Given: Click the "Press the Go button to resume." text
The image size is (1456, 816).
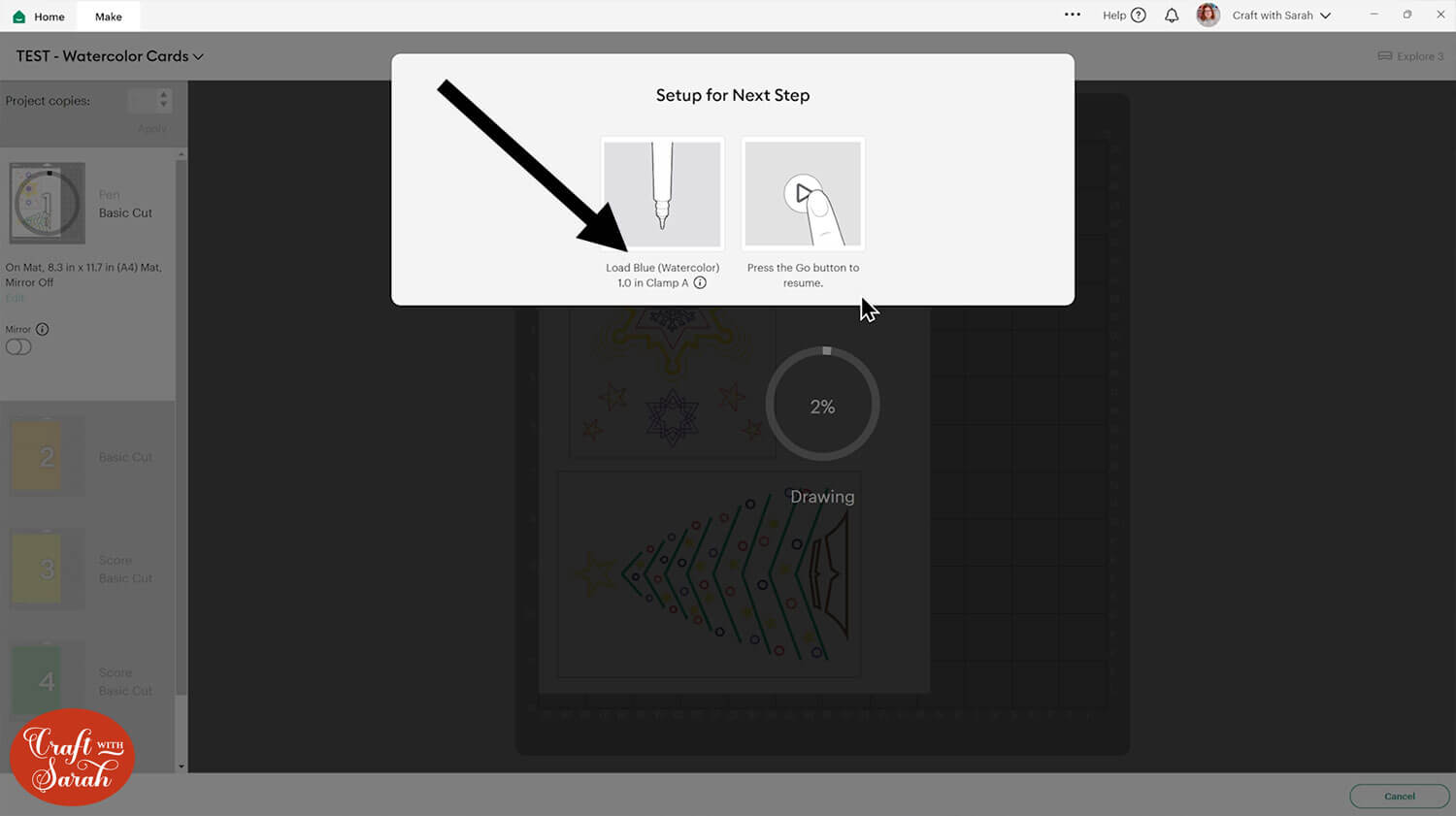Looking at the screenshot, I should point(803,276).
